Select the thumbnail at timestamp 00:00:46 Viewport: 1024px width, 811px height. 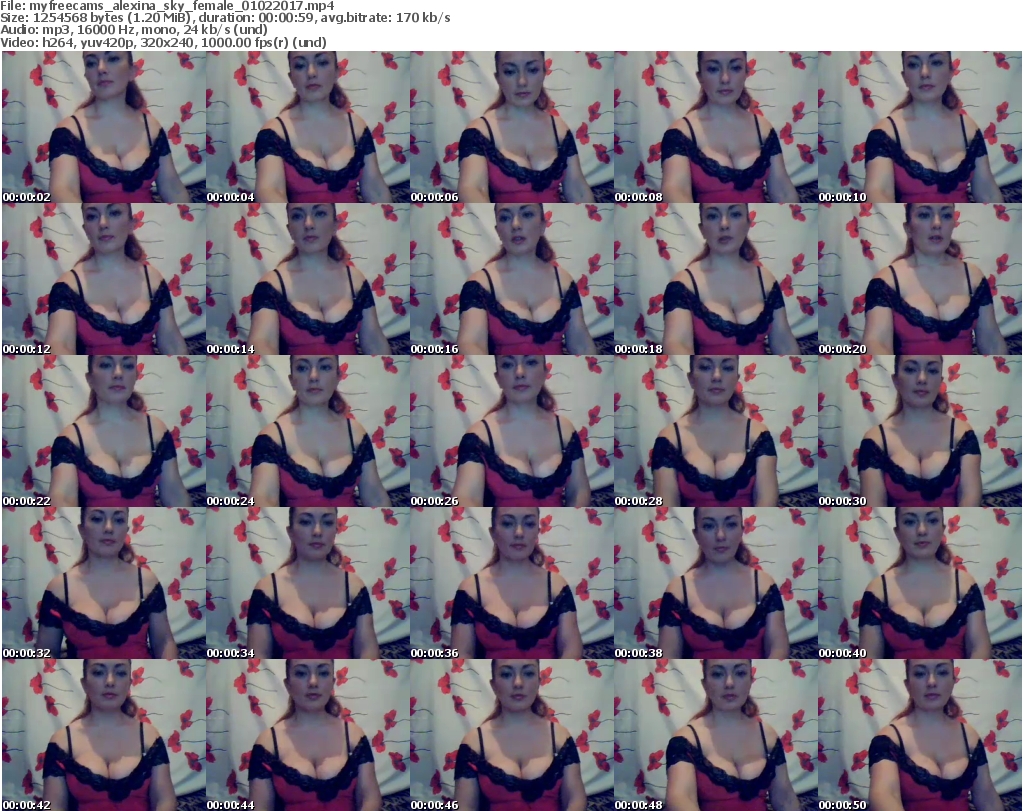tap(512, 735)
